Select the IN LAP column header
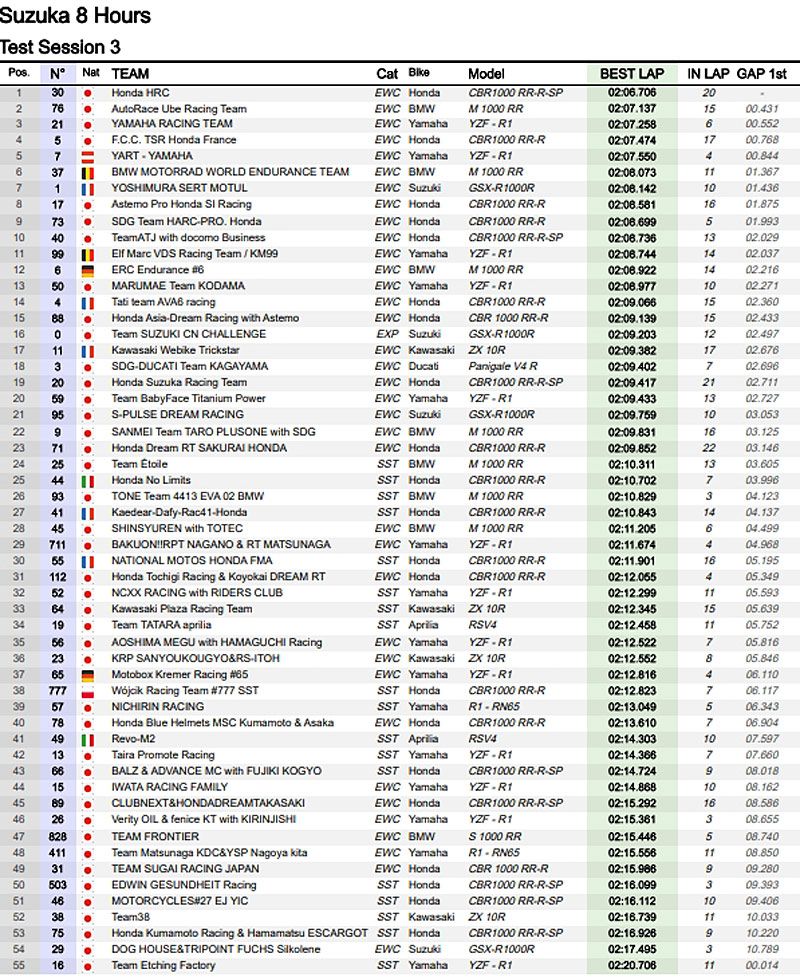This screenshot has width=800, height=977. tap(707, 74)
